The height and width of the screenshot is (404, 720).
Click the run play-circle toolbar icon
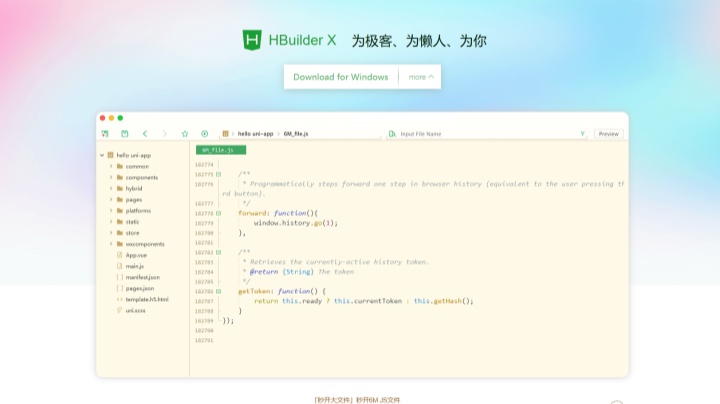(x=204, y=134)
